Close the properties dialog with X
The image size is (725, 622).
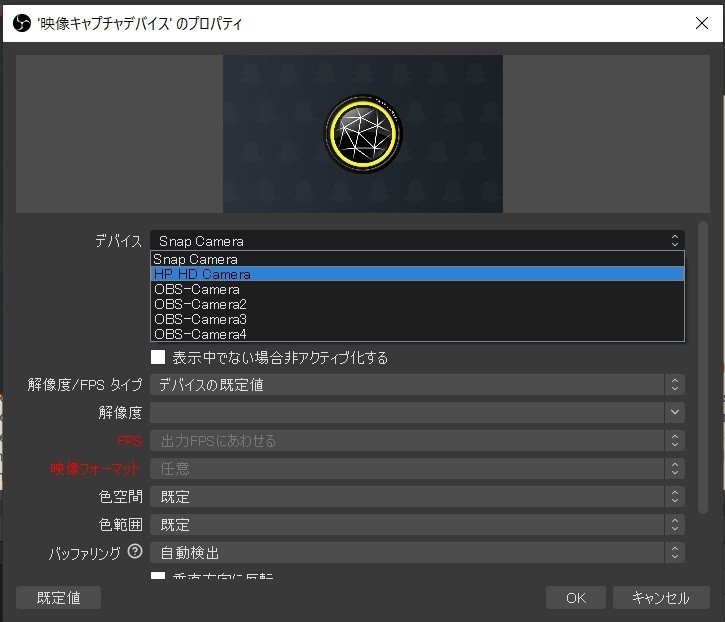click(701, 23)
